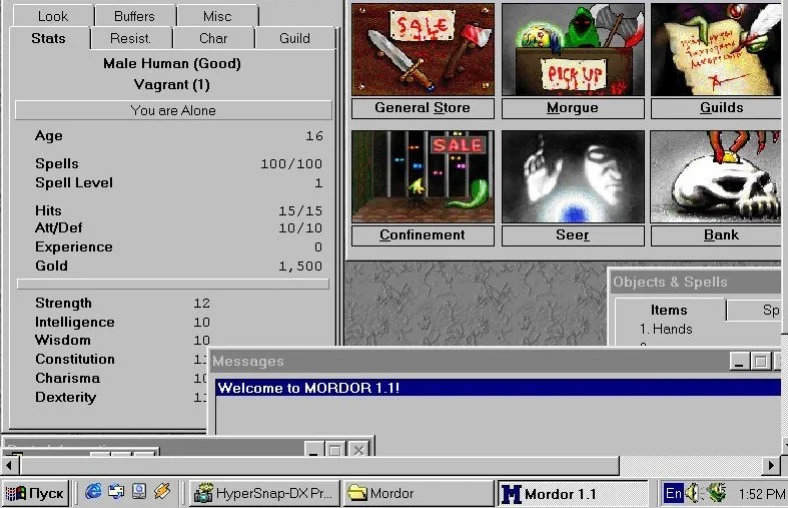
Task: Click the Seer button
Action: point(573,236)
